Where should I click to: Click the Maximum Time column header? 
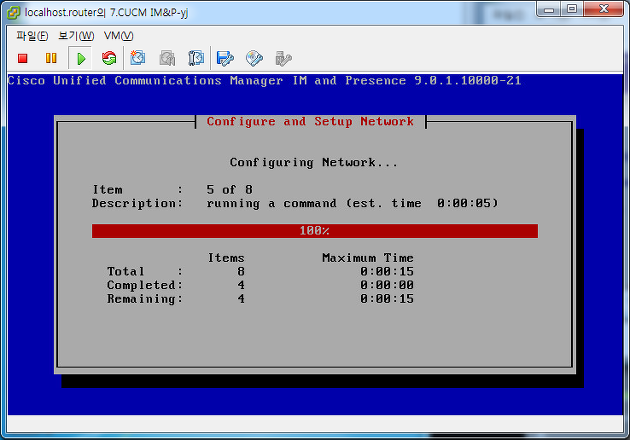pyautogui.click(x=368, y=258)
